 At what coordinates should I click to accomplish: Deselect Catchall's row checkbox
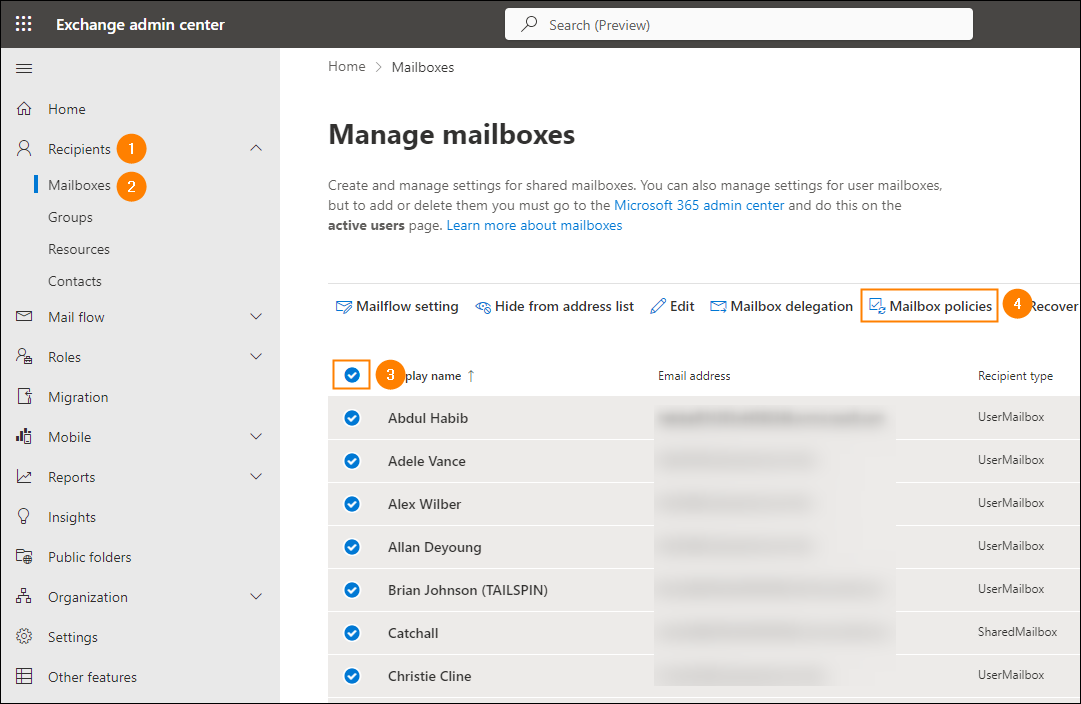(352, 632)
